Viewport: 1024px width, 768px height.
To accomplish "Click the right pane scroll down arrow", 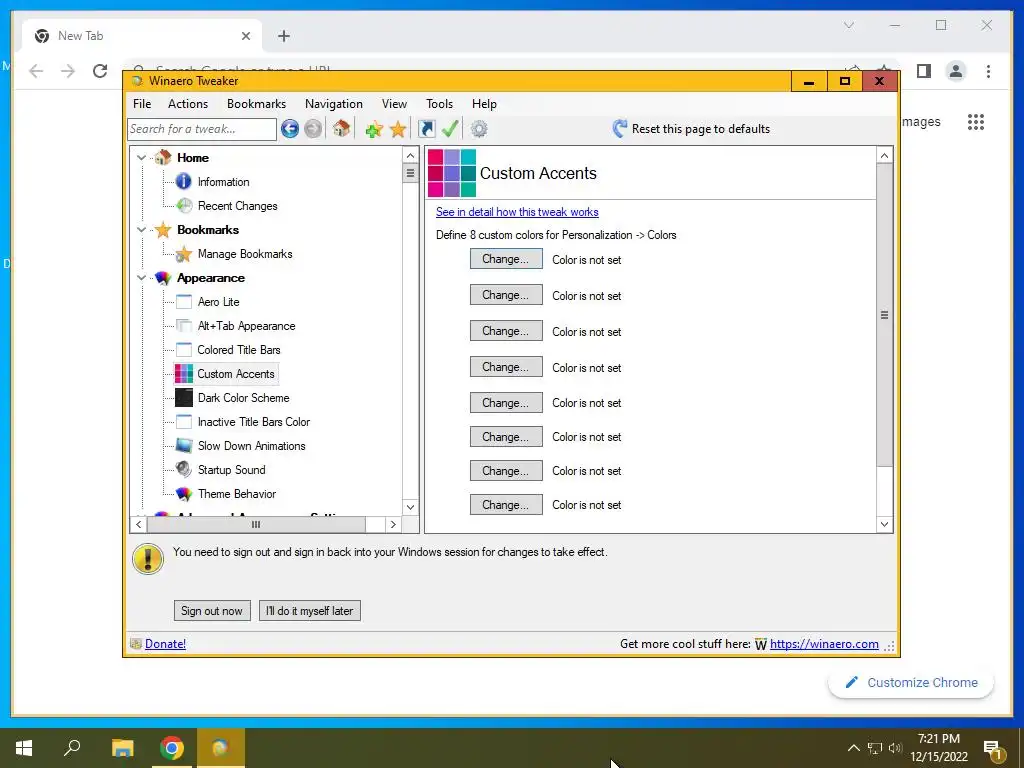I will [884, 524].
